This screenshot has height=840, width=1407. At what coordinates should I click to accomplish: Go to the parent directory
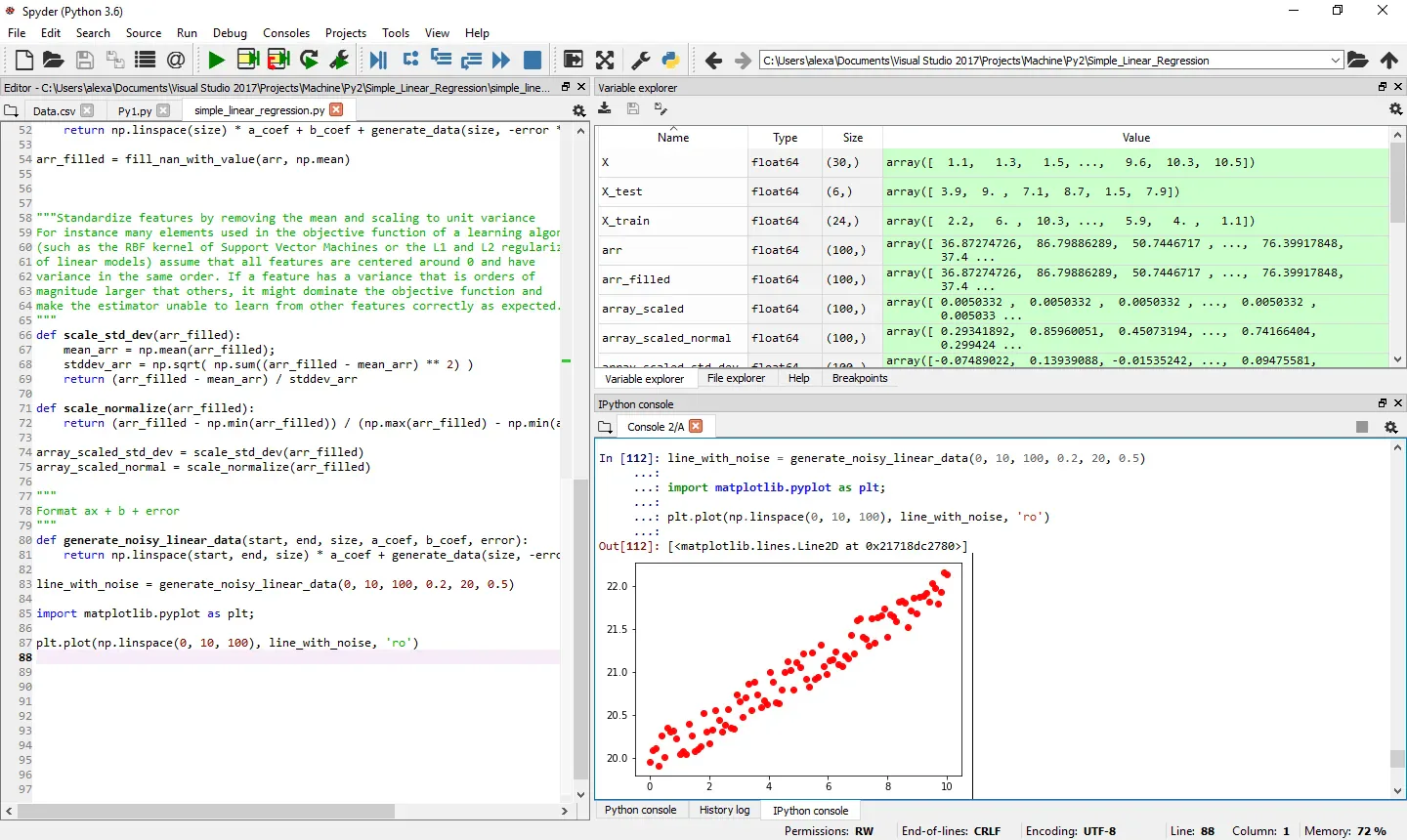point(1388,61)
